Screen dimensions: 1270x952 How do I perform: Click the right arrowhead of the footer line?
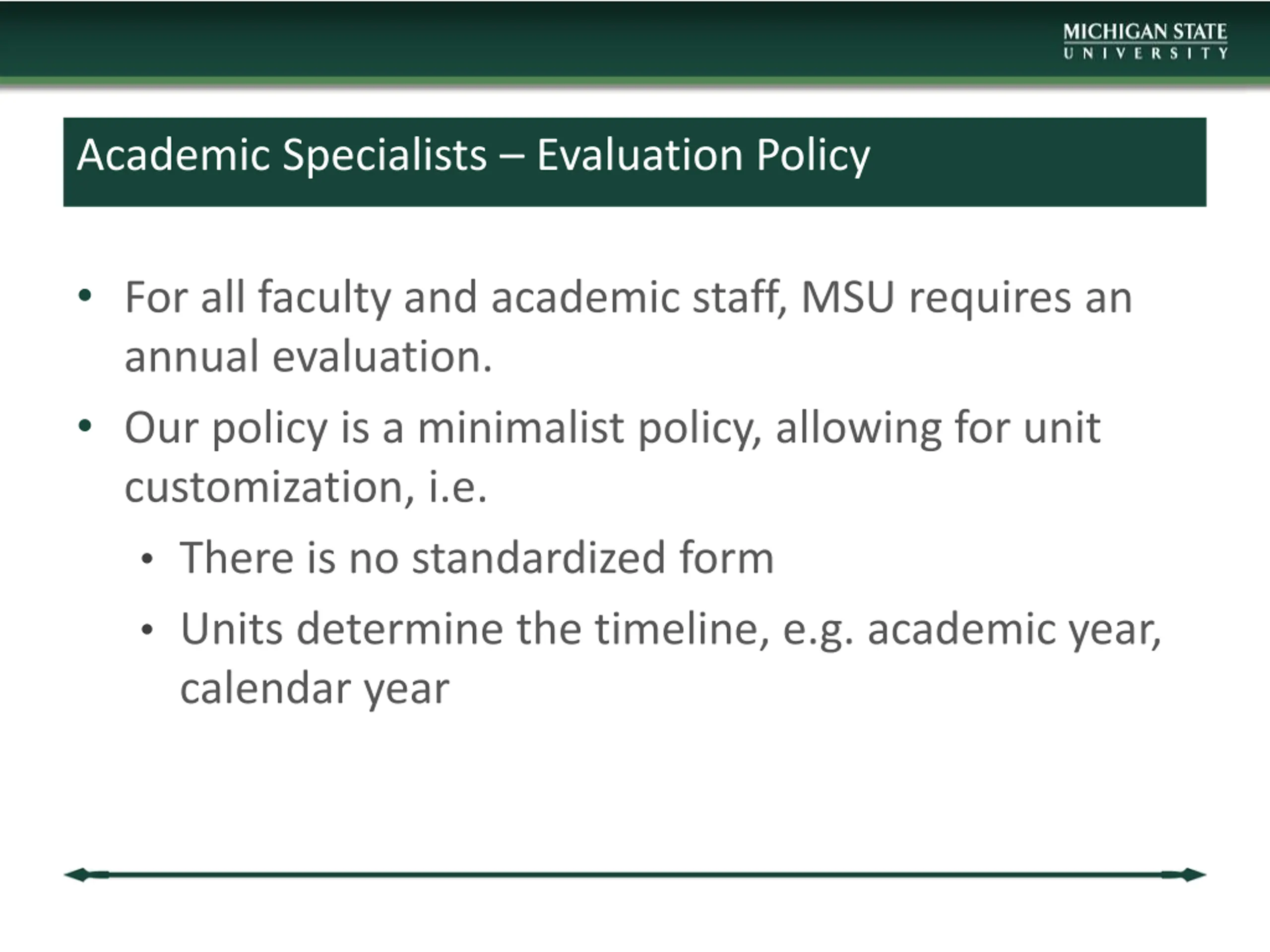pos(1192,875)
